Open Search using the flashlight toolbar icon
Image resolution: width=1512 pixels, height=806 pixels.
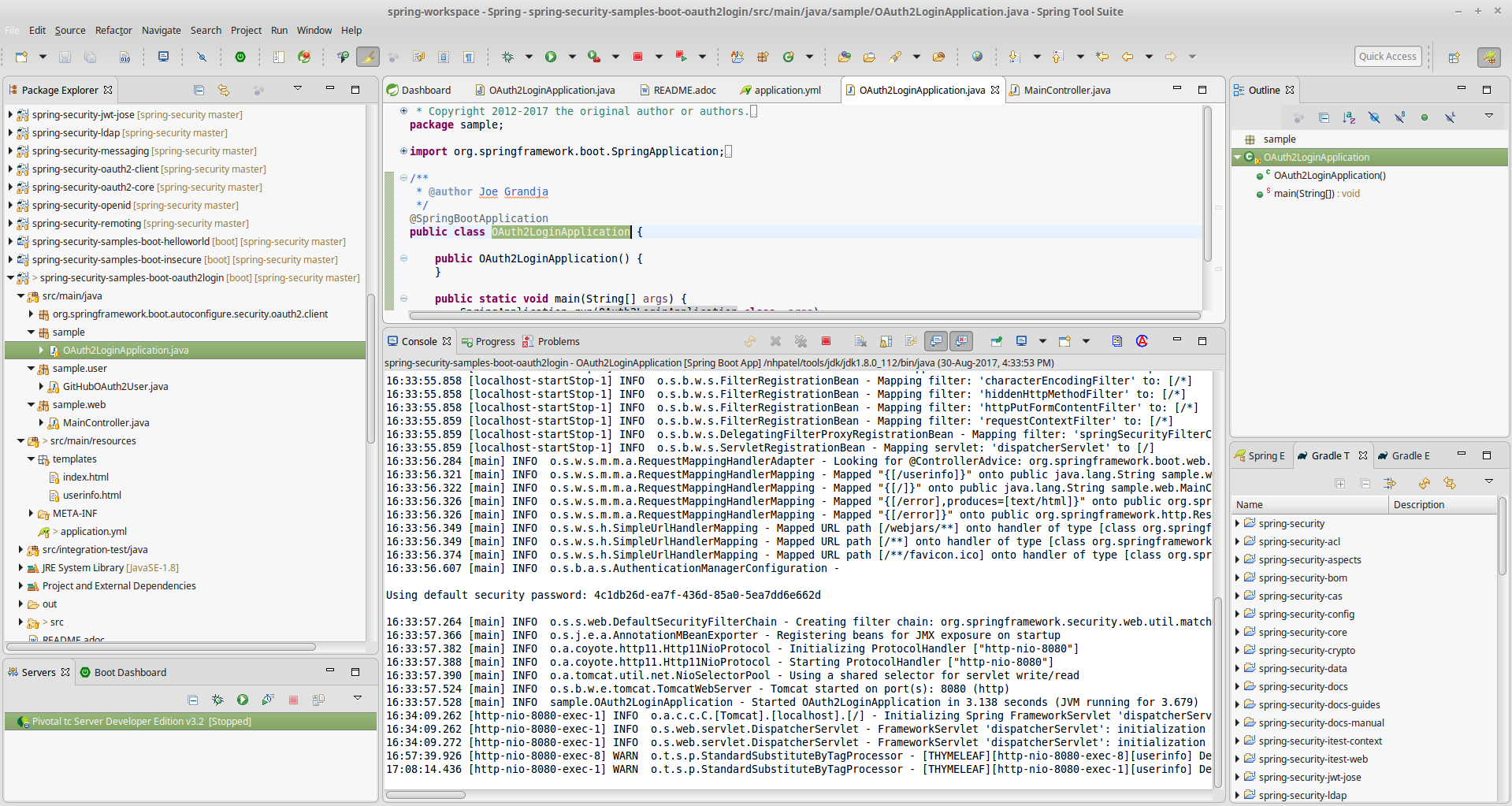click(x=897, y=57)
